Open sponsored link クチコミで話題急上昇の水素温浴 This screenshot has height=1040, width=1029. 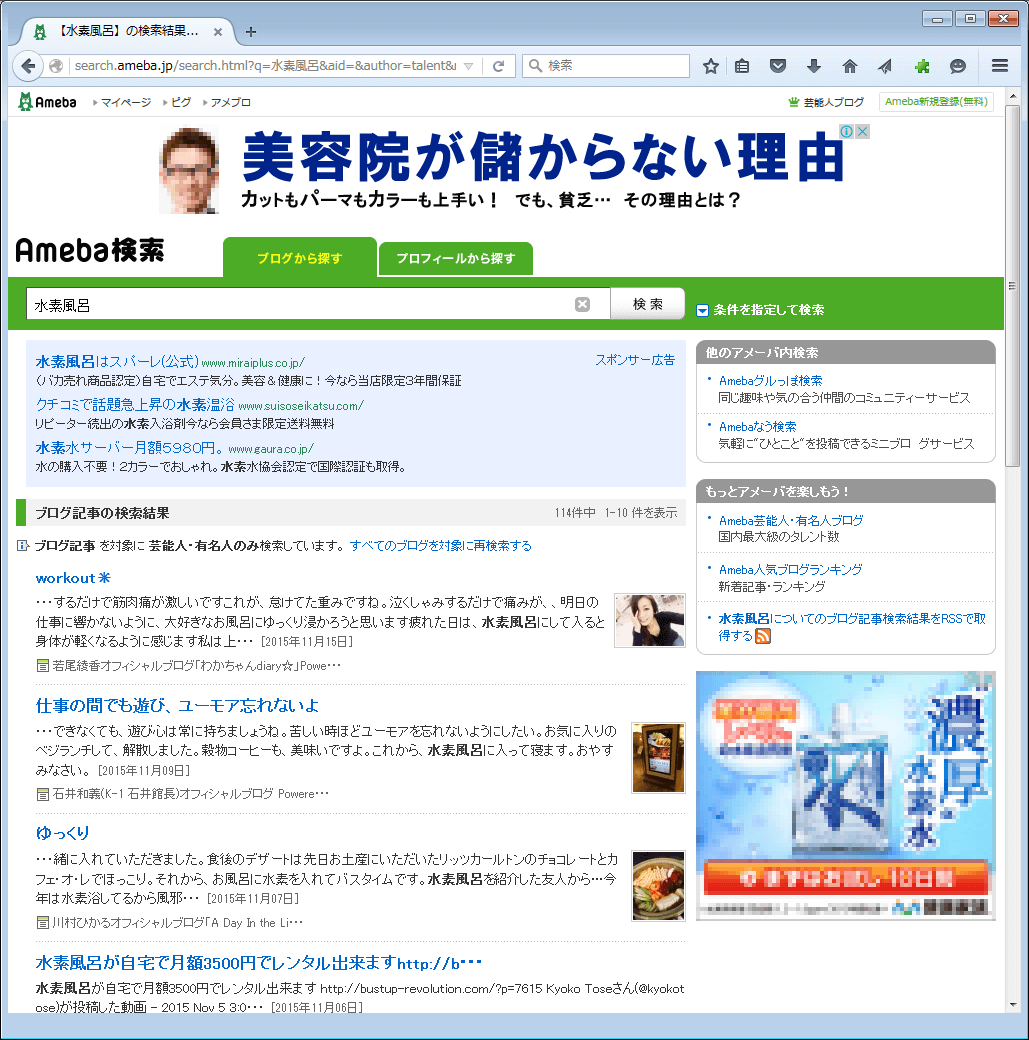coord(135,405)
